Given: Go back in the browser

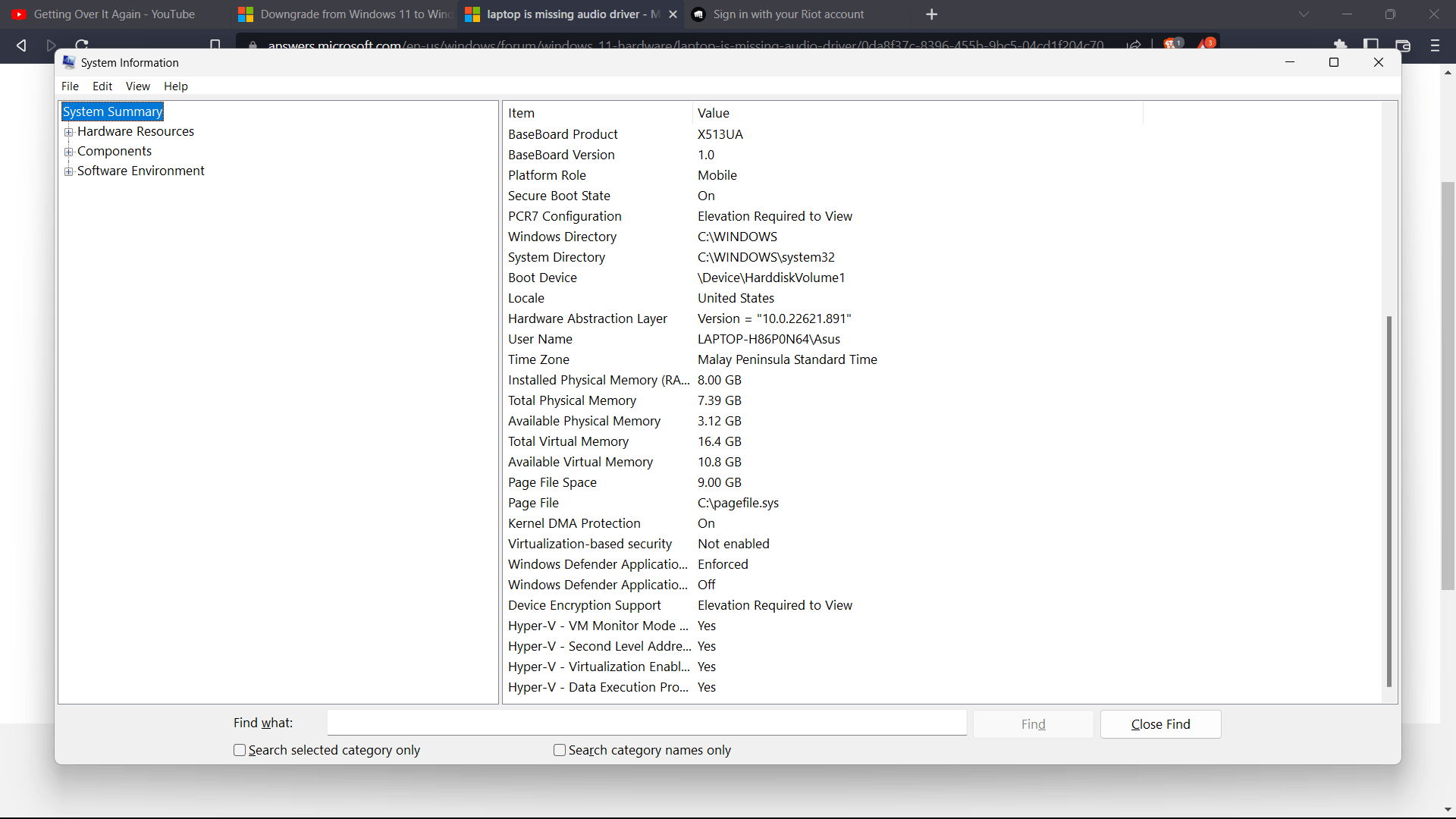Looking at the screenshot, I should click(21, 45).
